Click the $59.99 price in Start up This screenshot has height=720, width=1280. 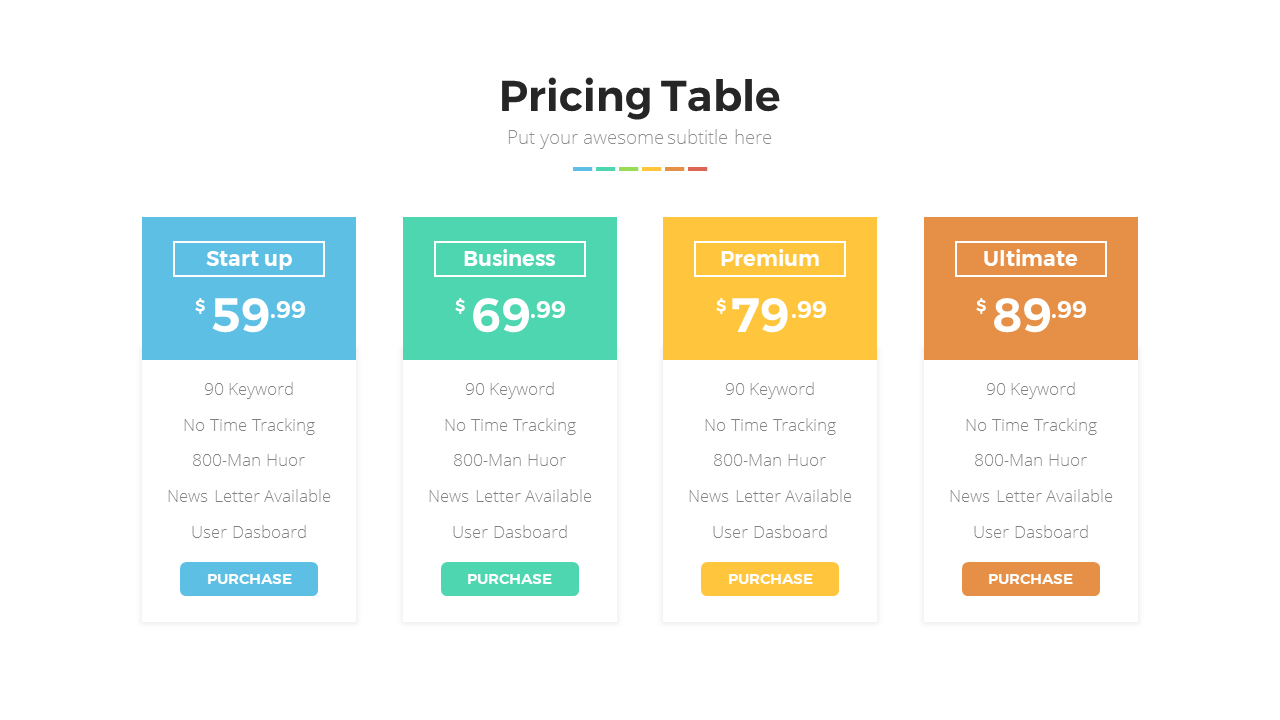point(250,314)
